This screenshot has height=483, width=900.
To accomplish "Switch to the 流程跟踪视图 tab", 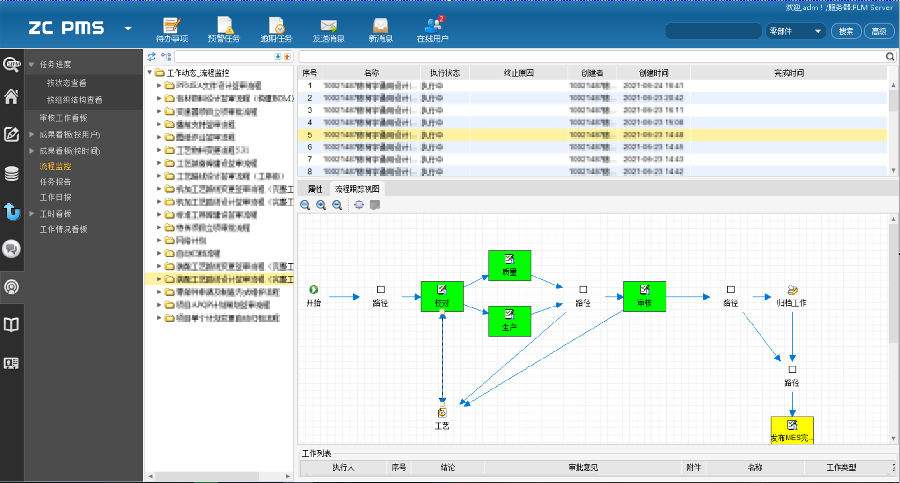I will (x=357, y=188).
